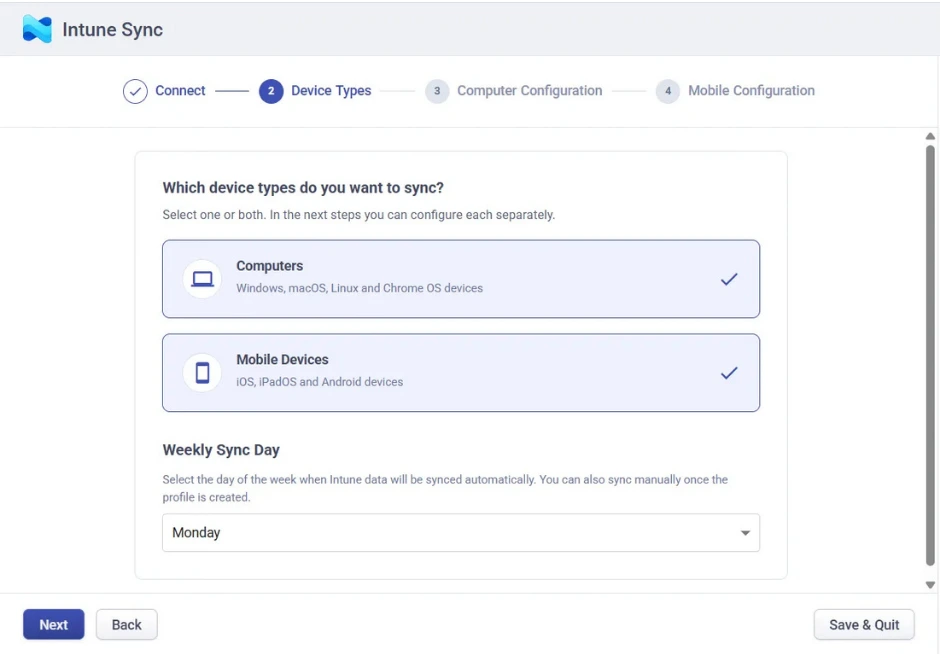Screen dimensions: 940x654
Task: Click the scrollbar down arrow
Action: pos(930,585)
